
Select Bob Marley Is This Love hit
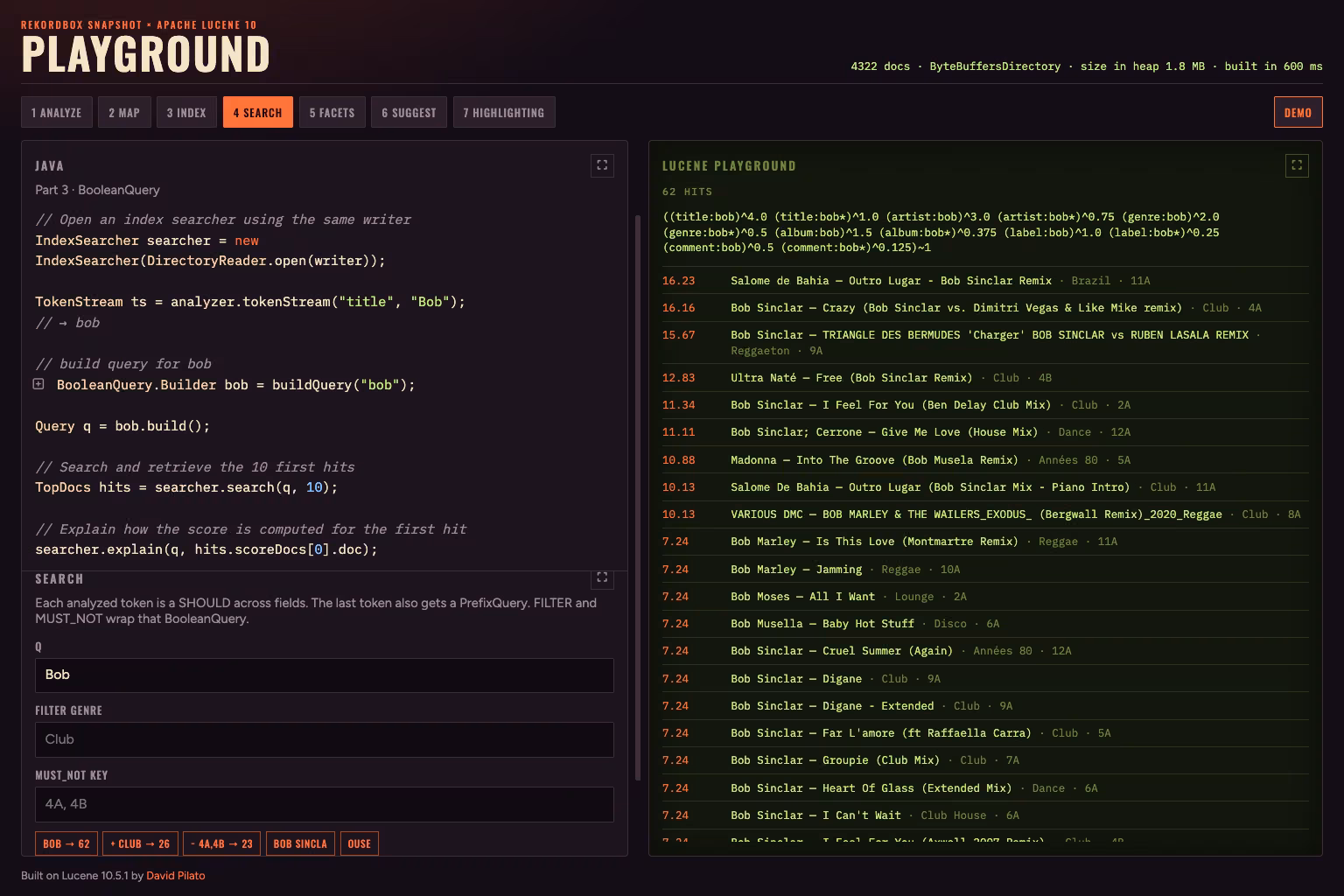(985, 542)
